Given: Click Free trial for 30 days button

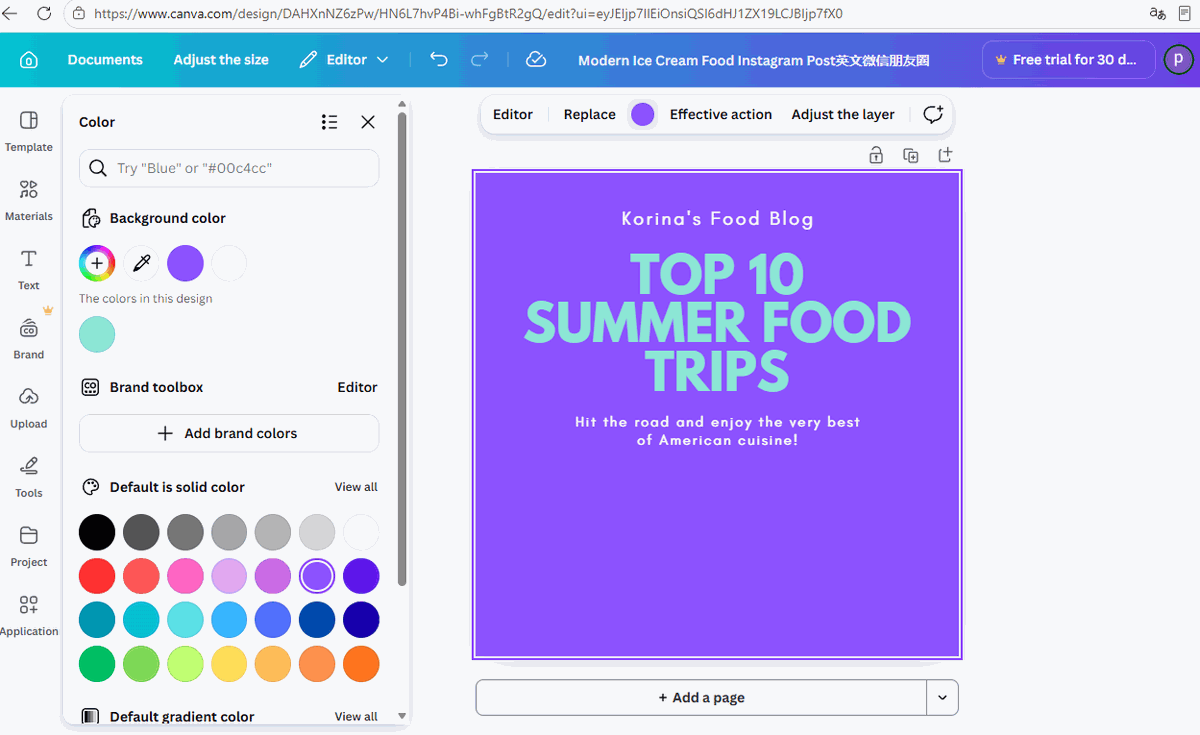Looking at the screenshot, I should pos(1069,60).
